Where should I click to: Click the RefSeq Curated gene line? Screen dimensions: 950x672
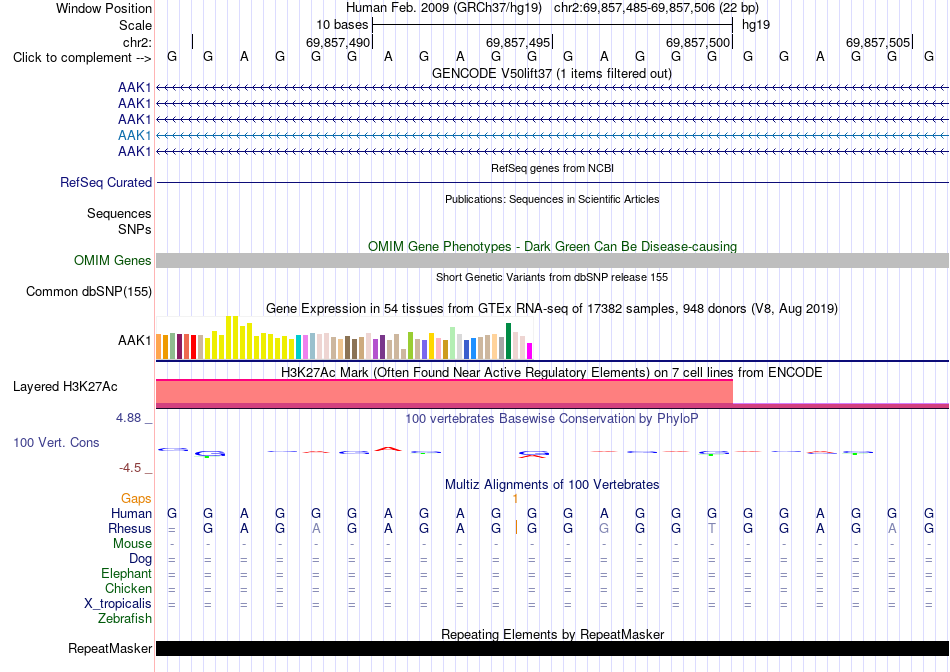(552, 182)
